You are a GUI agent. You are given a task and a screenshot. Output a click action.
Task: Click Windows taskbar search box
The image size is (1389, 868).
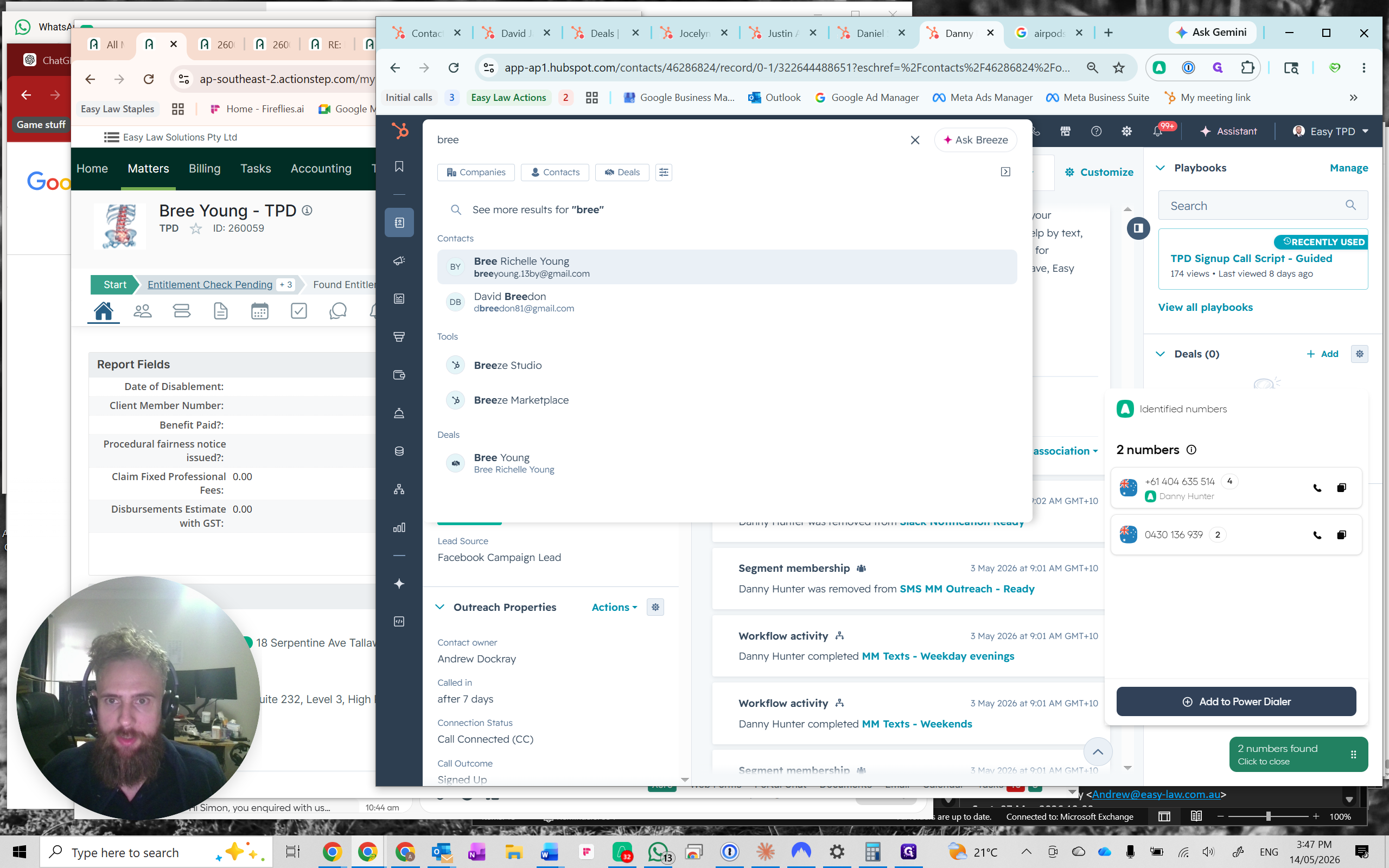(156, 852)
